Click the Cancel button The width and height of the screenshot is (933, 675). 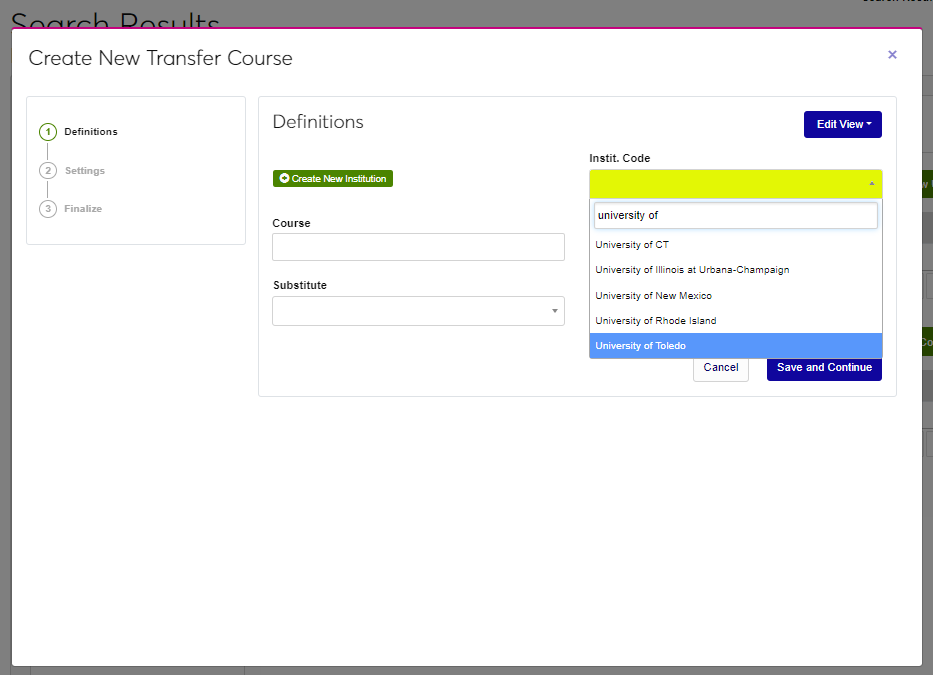(x=721, y=368)
